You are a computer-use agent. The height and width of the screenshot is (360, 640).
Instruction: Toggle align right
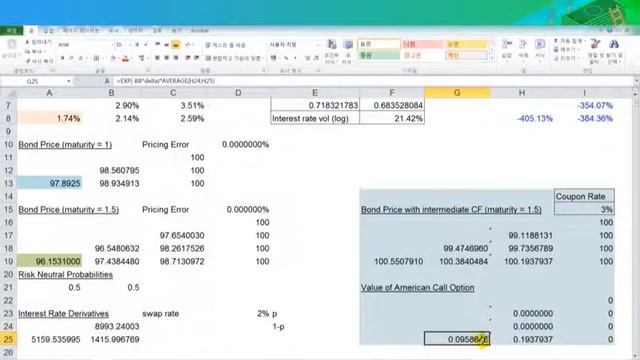point(176,58)
